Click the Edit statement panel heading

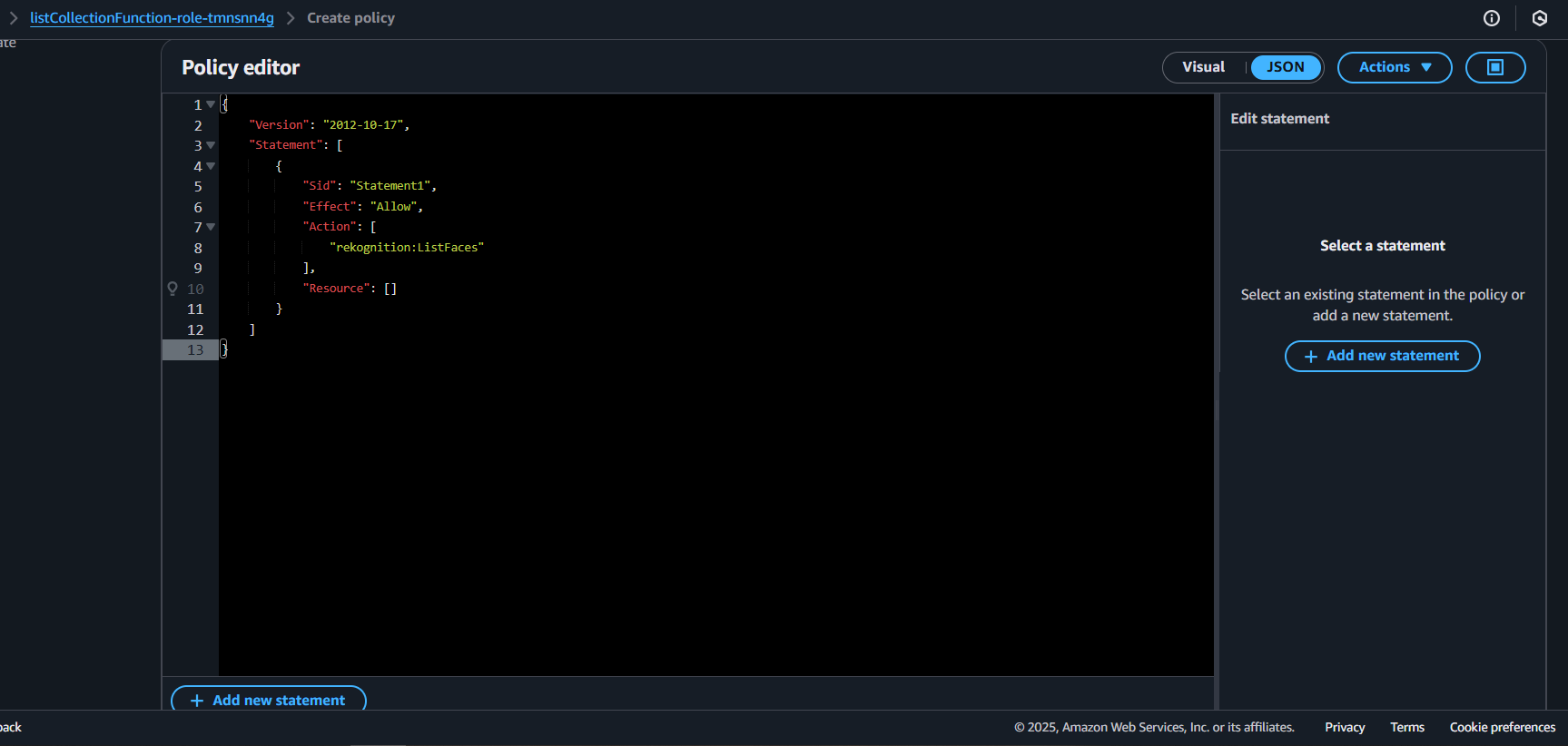tap(1279, 119)
